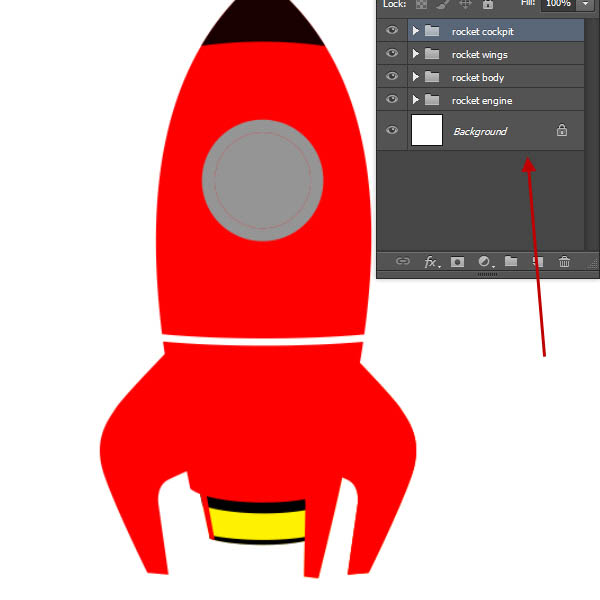Toggle visibility of rocket wings group

tap(392, 54)
